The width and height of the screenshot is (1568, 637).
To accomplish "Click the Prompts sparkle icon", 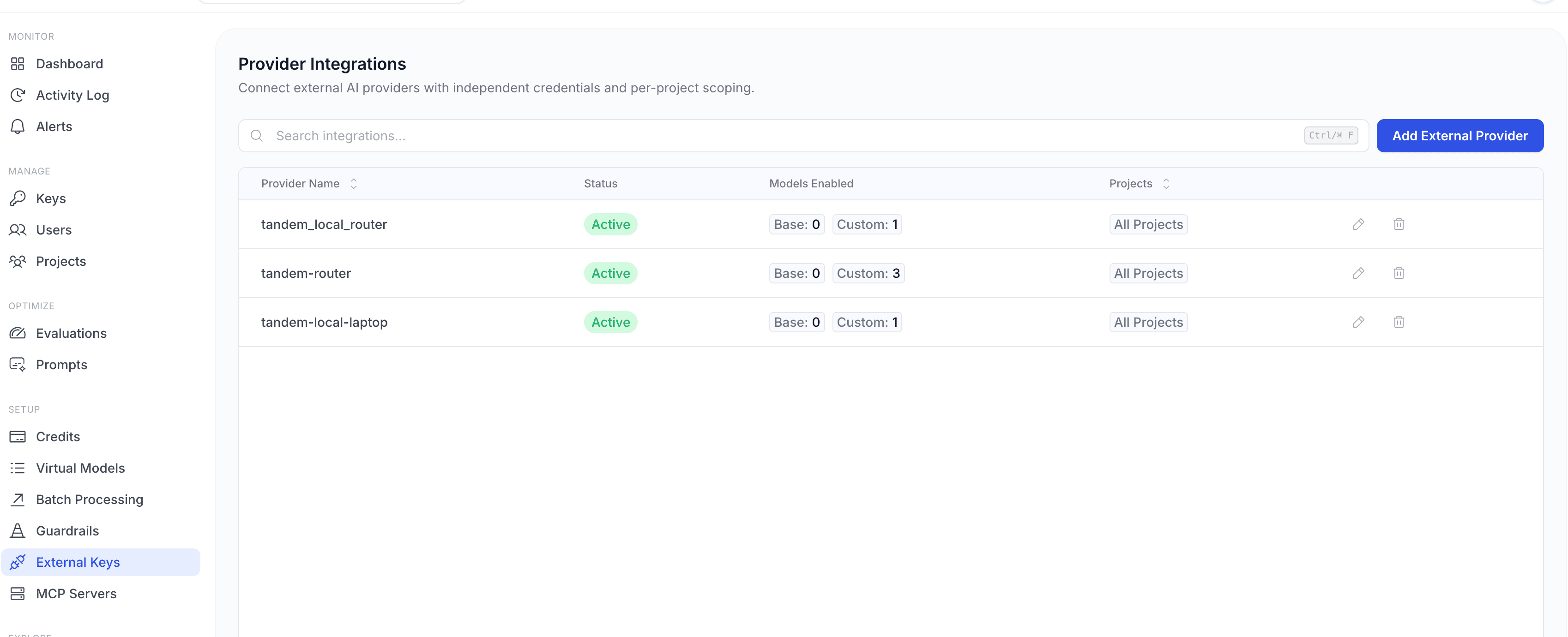I will [18, 365].
